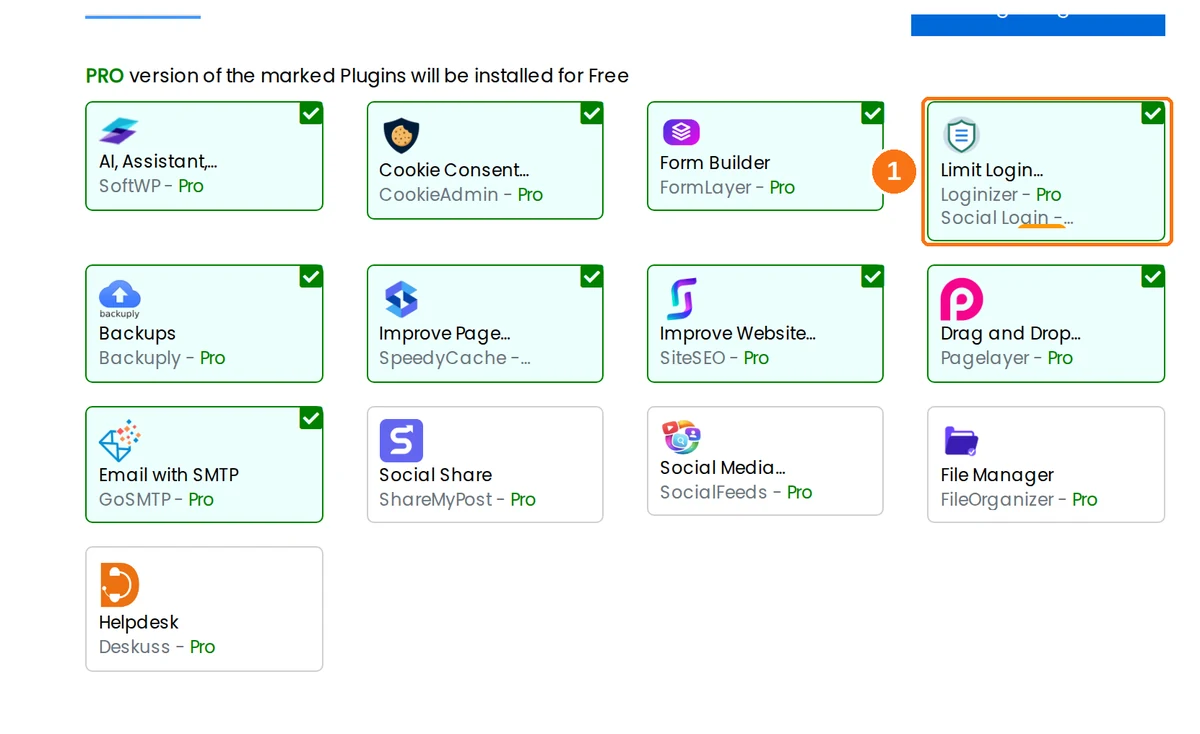Uncheck the Improve Page SpeedyCache checkbox
1200x734 pixels.
pos(592,276)
